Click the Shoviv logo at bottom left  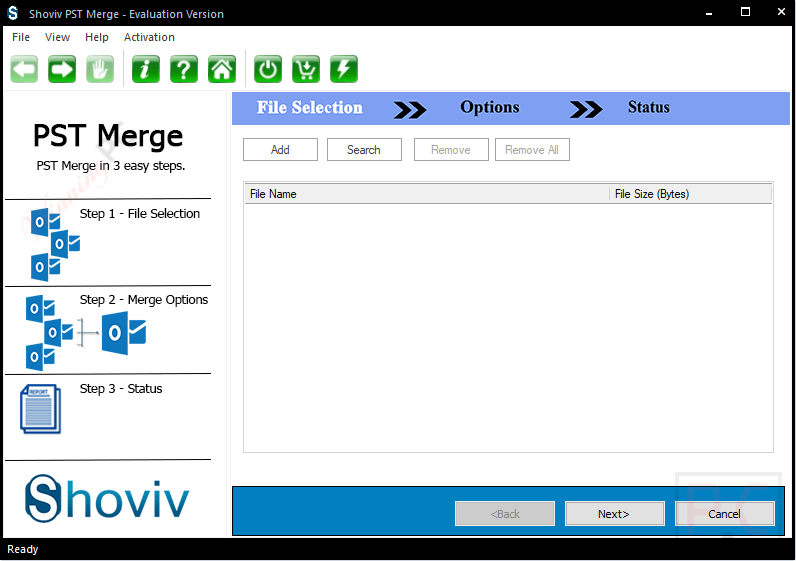[107, 499]
